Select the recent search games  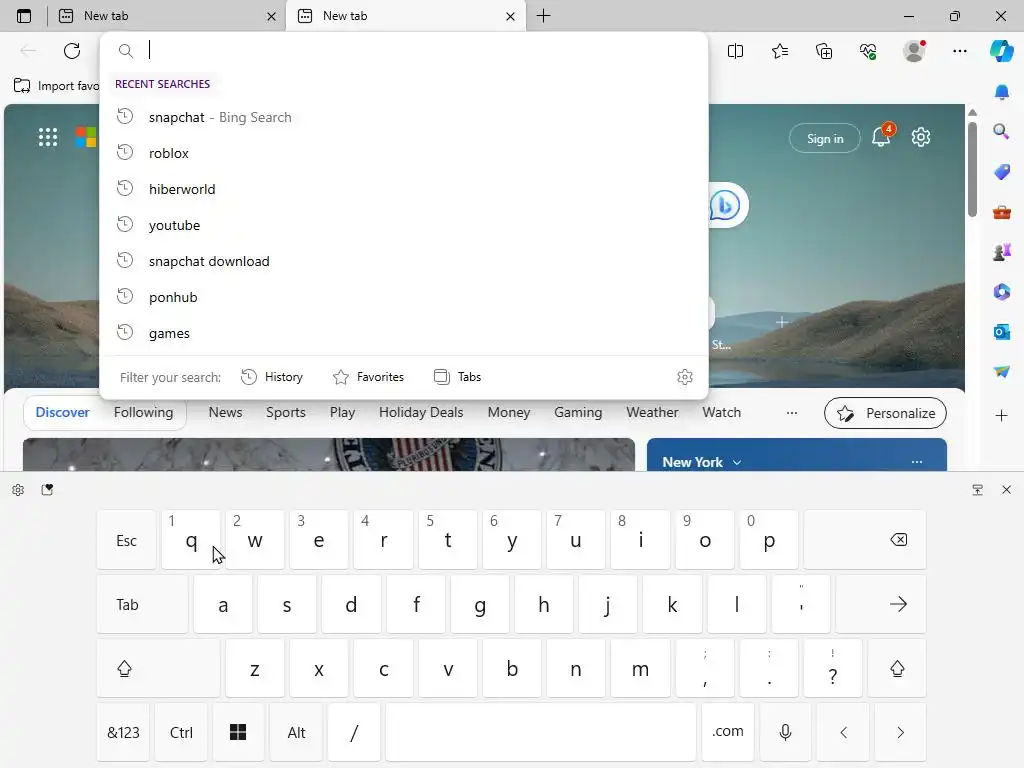404,332
